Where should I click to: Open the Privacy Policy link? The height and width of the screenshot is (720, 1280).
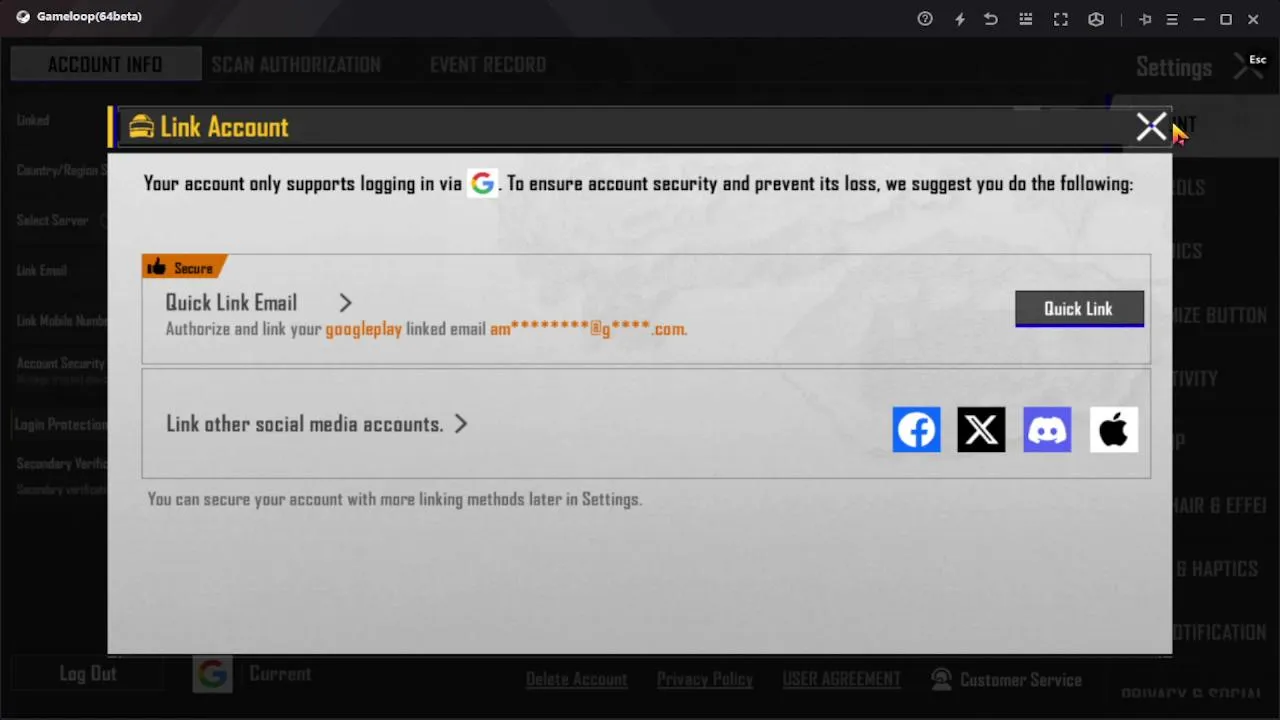705,680
